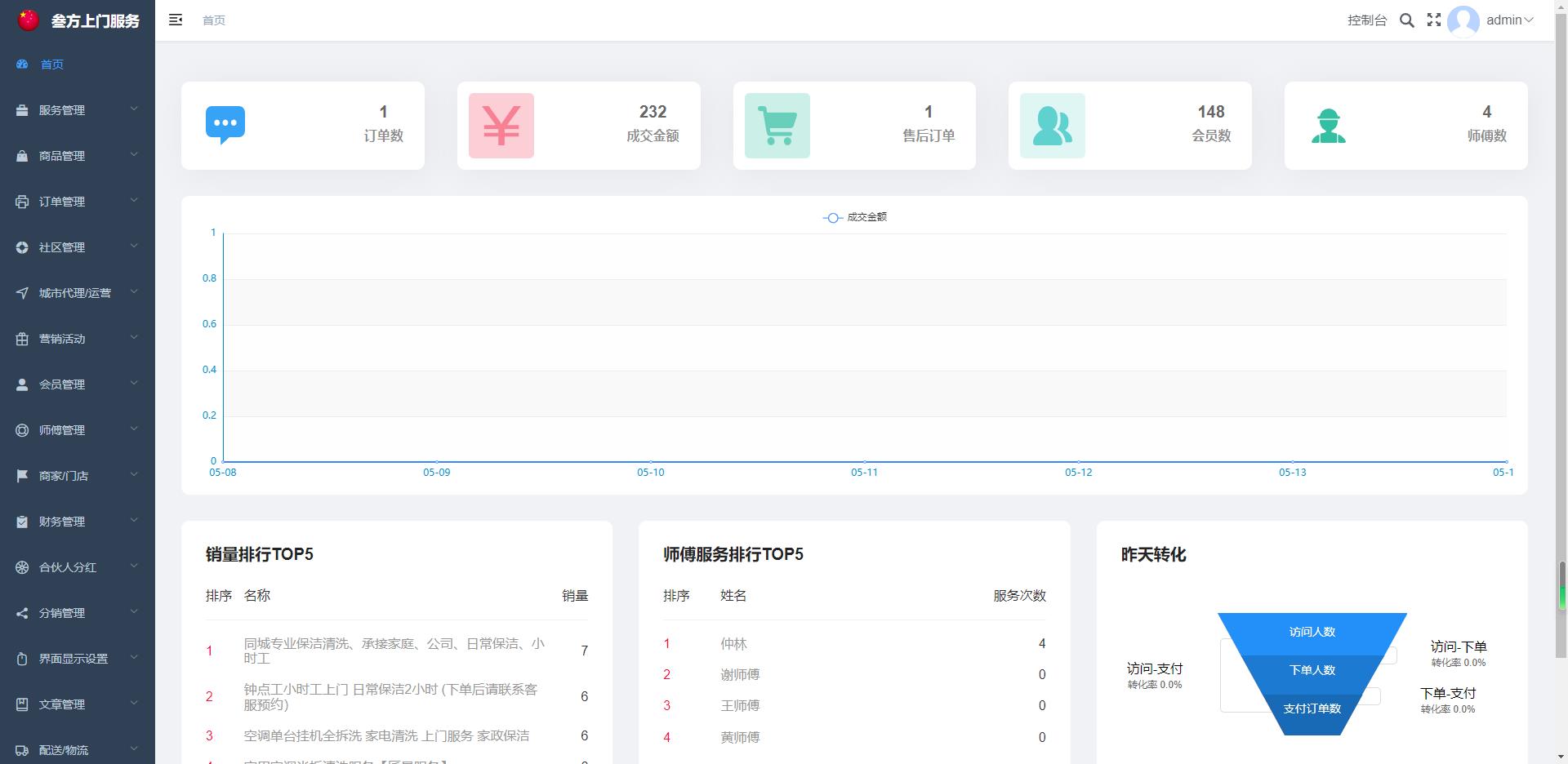The height and width of the screenshot is (764, 1568).
Task: Expand the 商品管理 chevron
Action: 134,155
